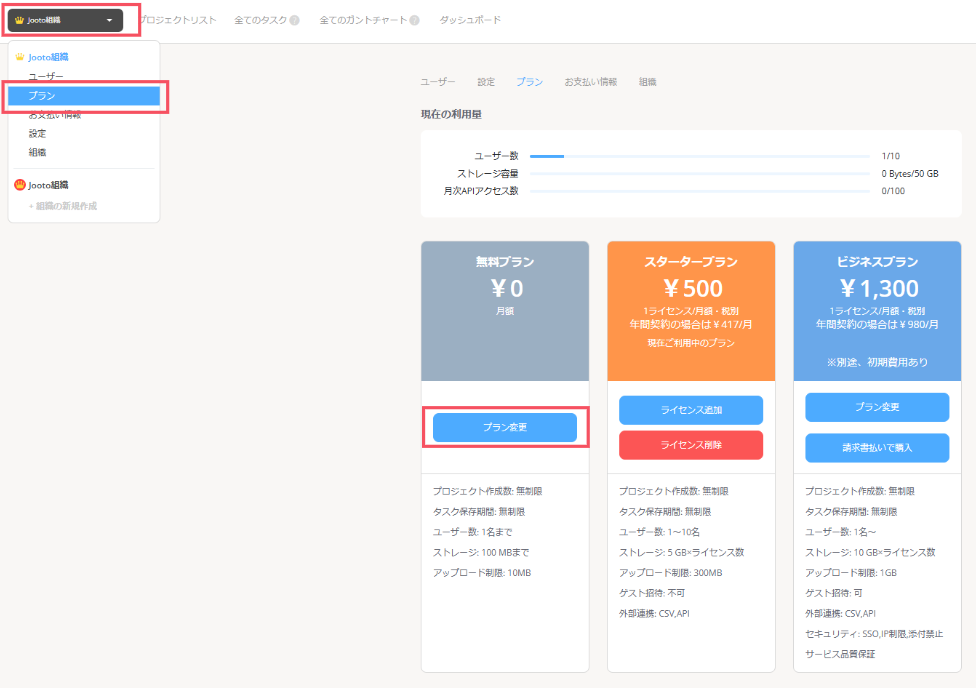Image resolution: width=976 pixels, height=688 pixels.
Task: Click the help icon beside 全てのガントチャート
Action: (415, 21)
